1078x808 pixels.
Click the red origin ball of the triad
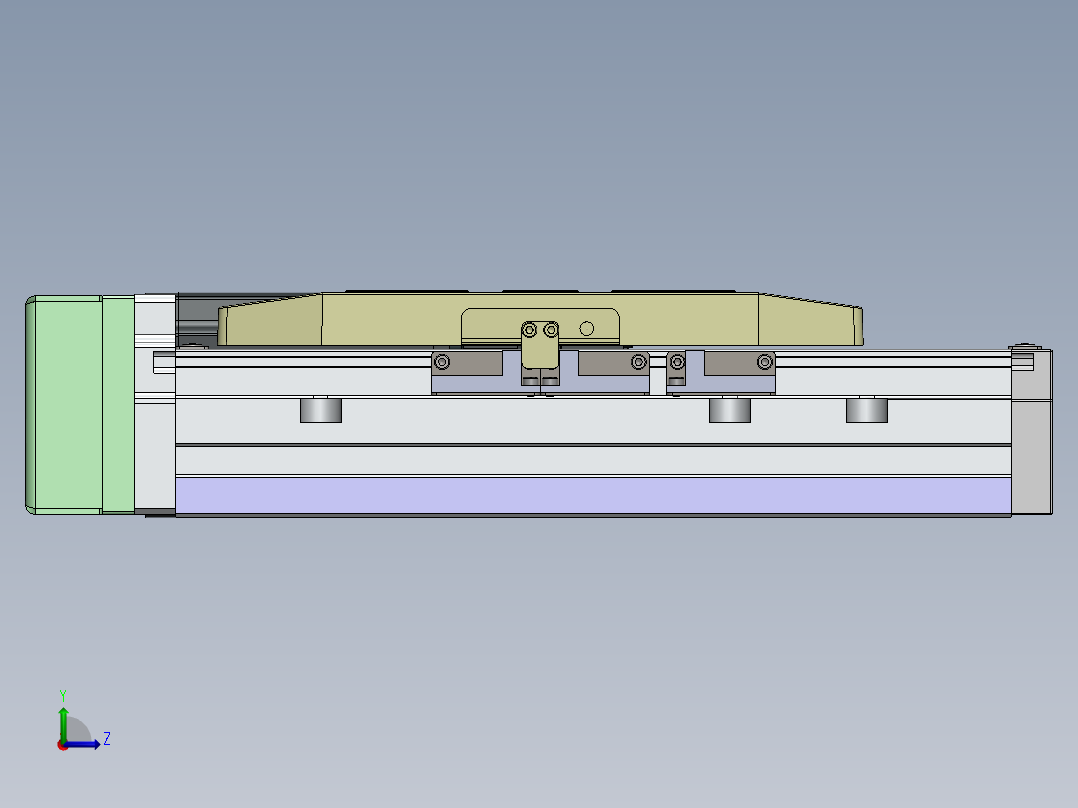pos(63,745)
